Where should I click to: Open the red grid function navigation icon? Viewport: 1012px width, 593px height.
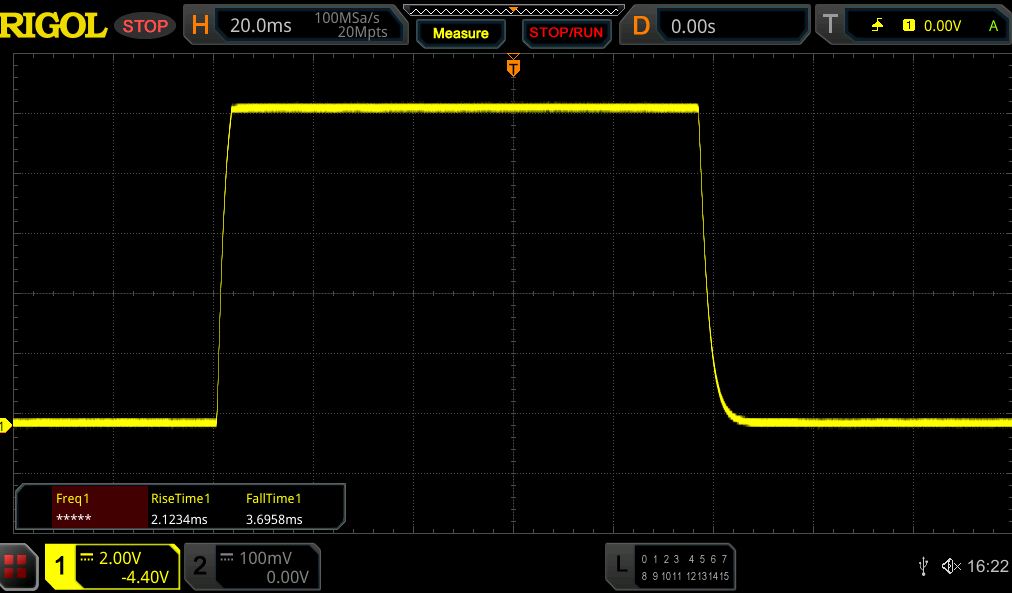tap(15, 566)
